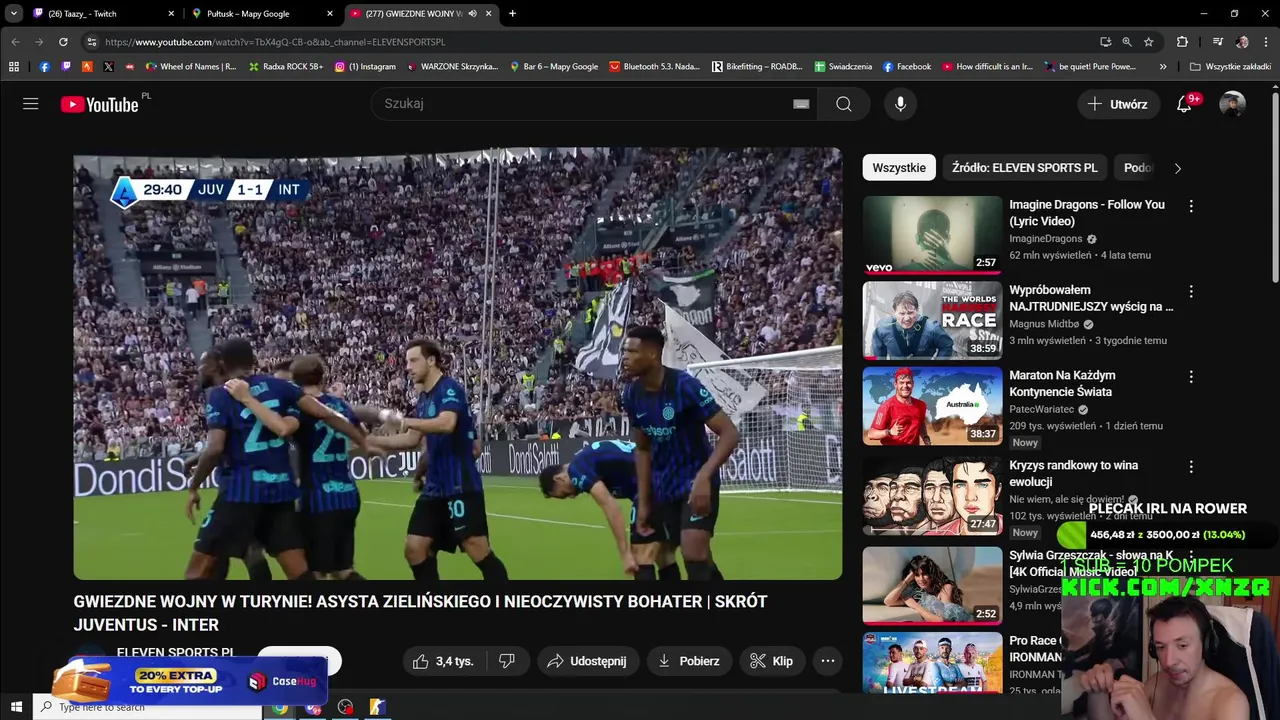Open the video title GWIEZDNE WOJNY W TURYNIE

[420, 613]
